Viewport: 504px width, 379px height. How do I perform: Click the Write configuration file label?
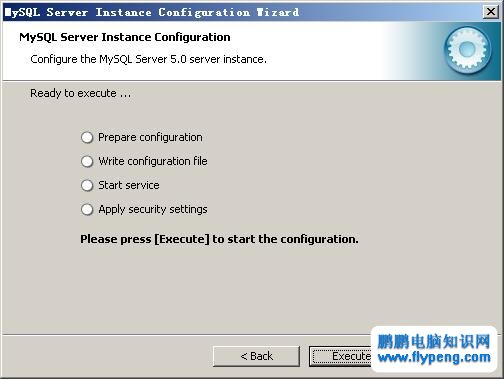click(x=153, y=161)
